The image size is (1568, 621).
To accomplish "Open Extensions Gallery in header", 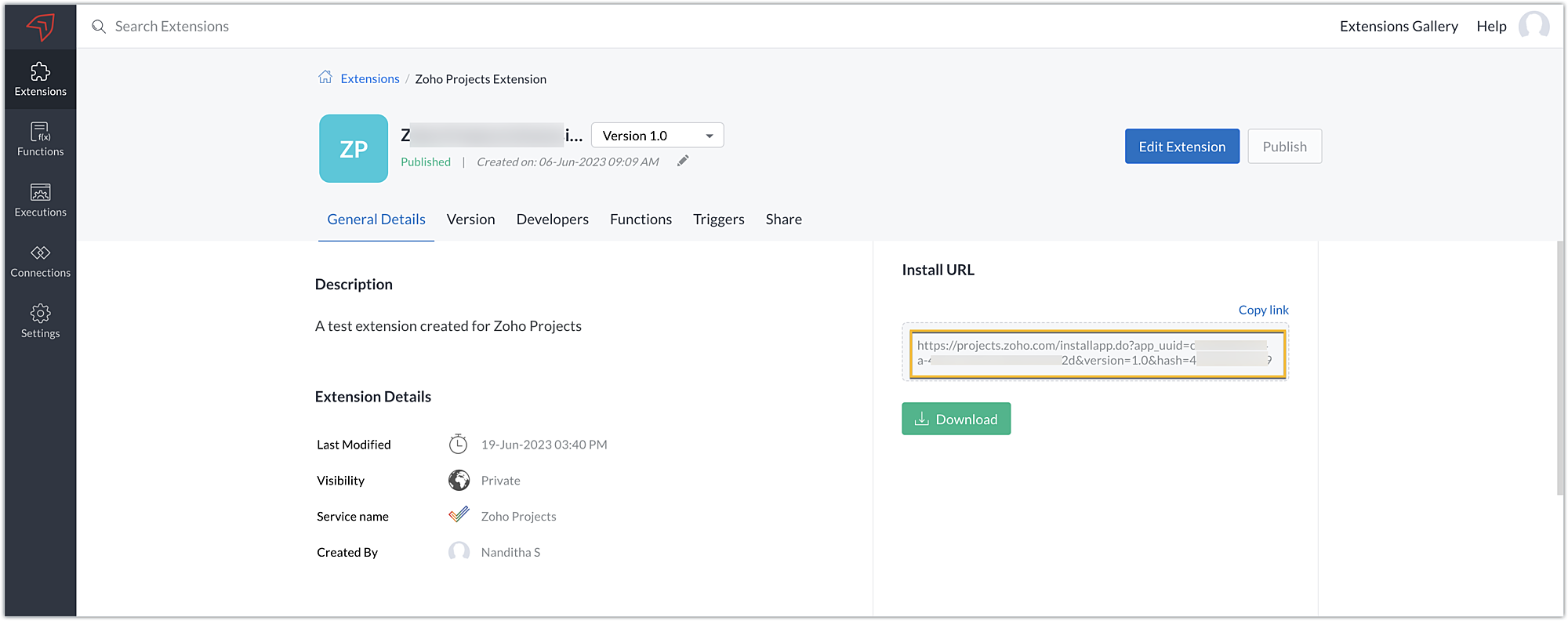I will point(1399,26).
